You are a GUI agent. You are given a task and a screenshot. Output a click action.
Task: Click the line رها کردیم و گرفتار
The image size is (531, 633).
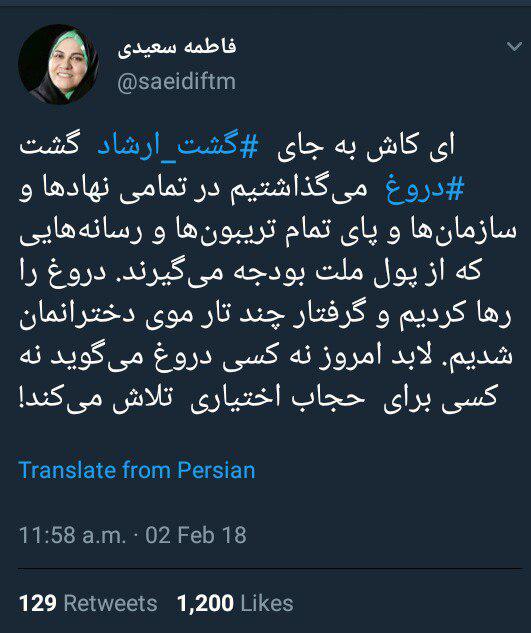pos(265,316)
